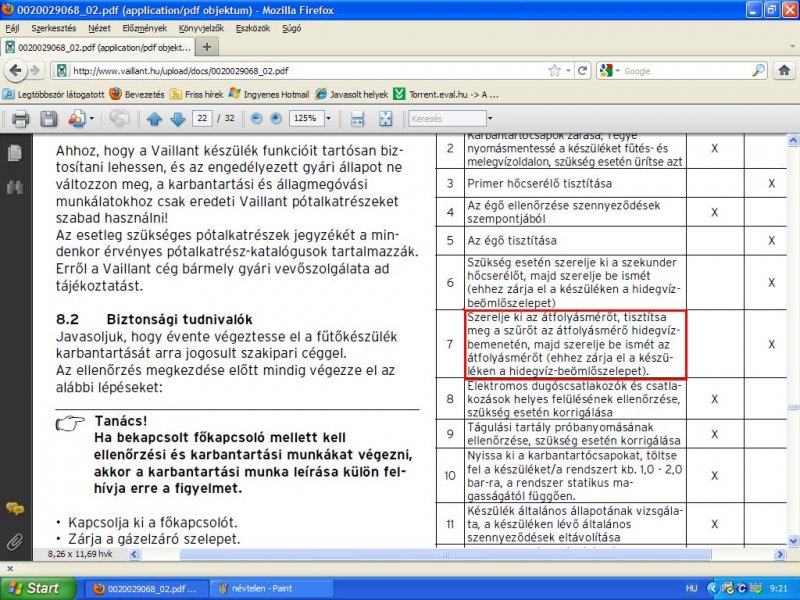The image size is (800, 600).
Task: Select the 0020029068_02.pdf browser tab
Action: [x=98, y=47]
